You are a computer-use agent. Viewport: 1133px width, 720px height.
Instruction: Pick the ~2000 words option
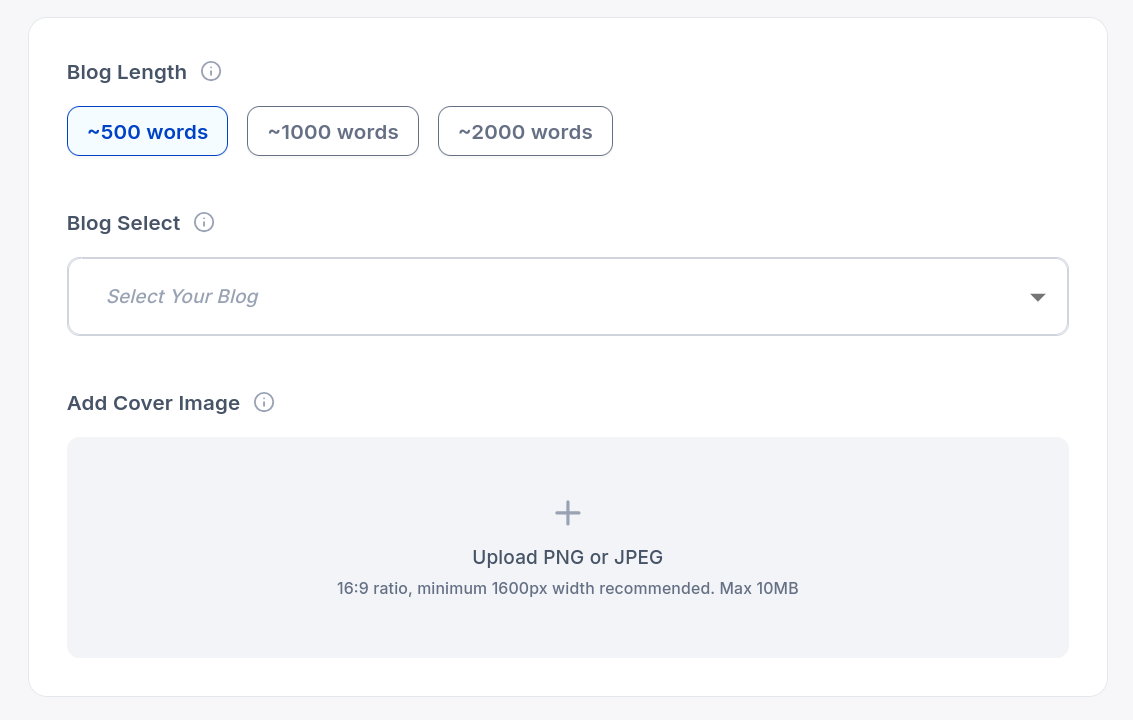(x=525, y=131)
